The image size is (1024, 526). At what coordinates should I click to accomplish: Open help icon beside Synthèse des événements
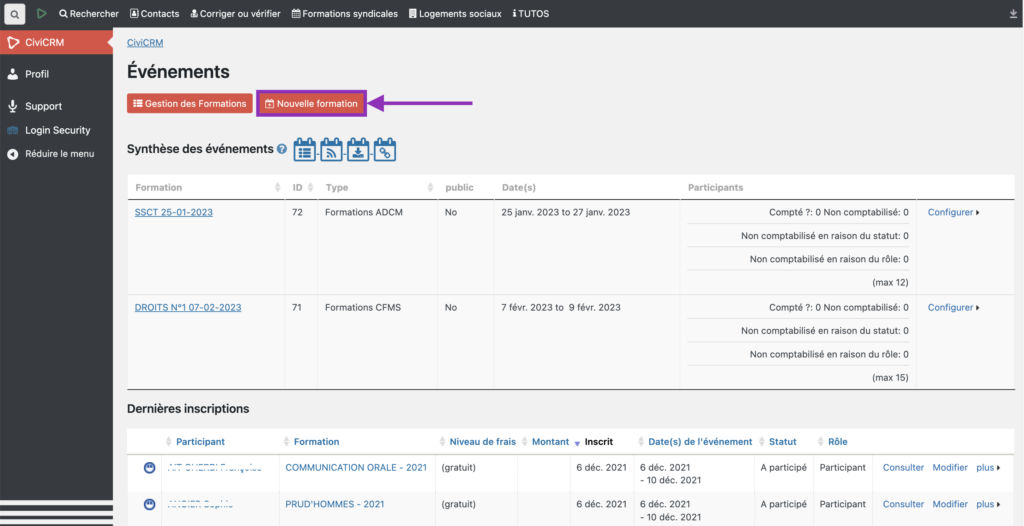point(282,150)
